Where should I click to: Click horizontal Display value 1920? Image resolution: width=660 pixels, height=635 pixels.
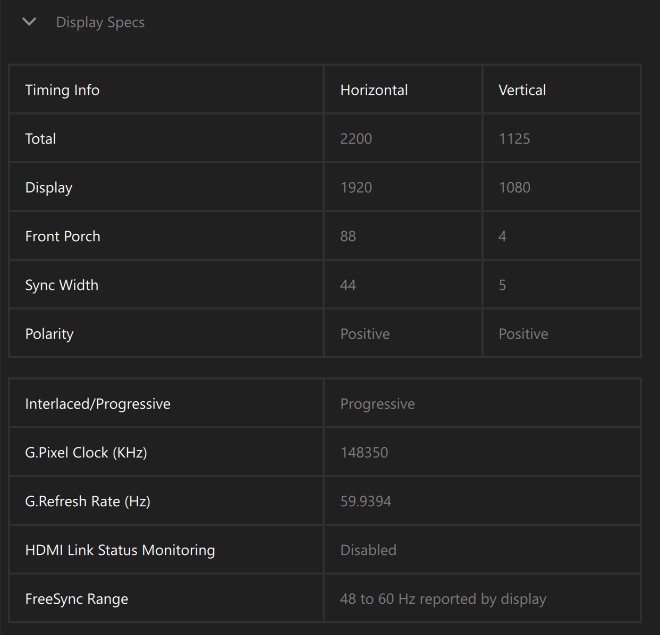pyautogui.click(x=356, y=188)
